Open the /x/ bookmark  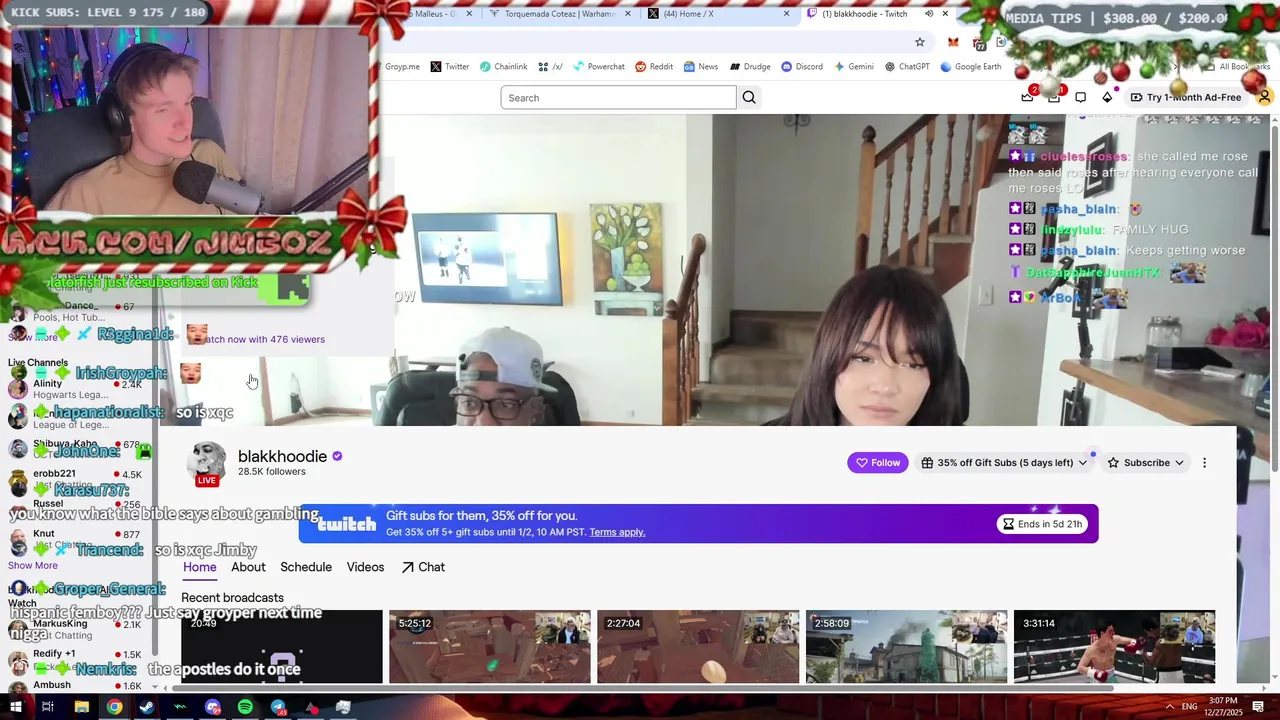click(x=550, y=67)
